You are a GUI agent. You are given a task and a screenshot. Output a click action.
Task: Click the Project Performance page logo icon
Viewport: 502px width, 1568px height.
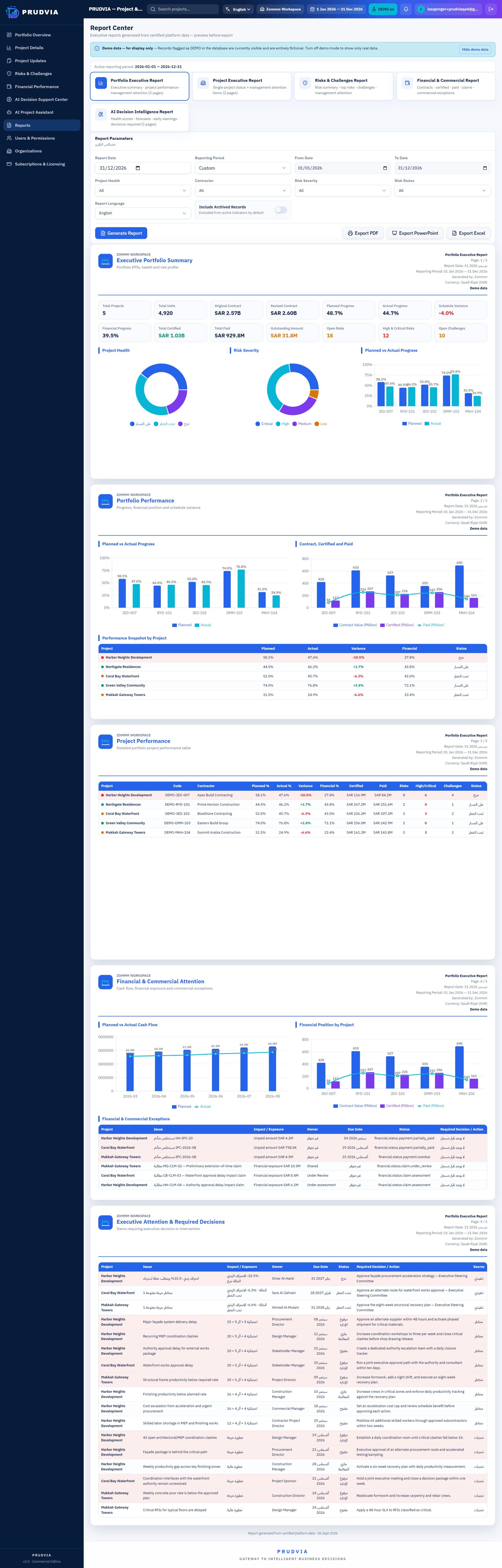point(105,742)
